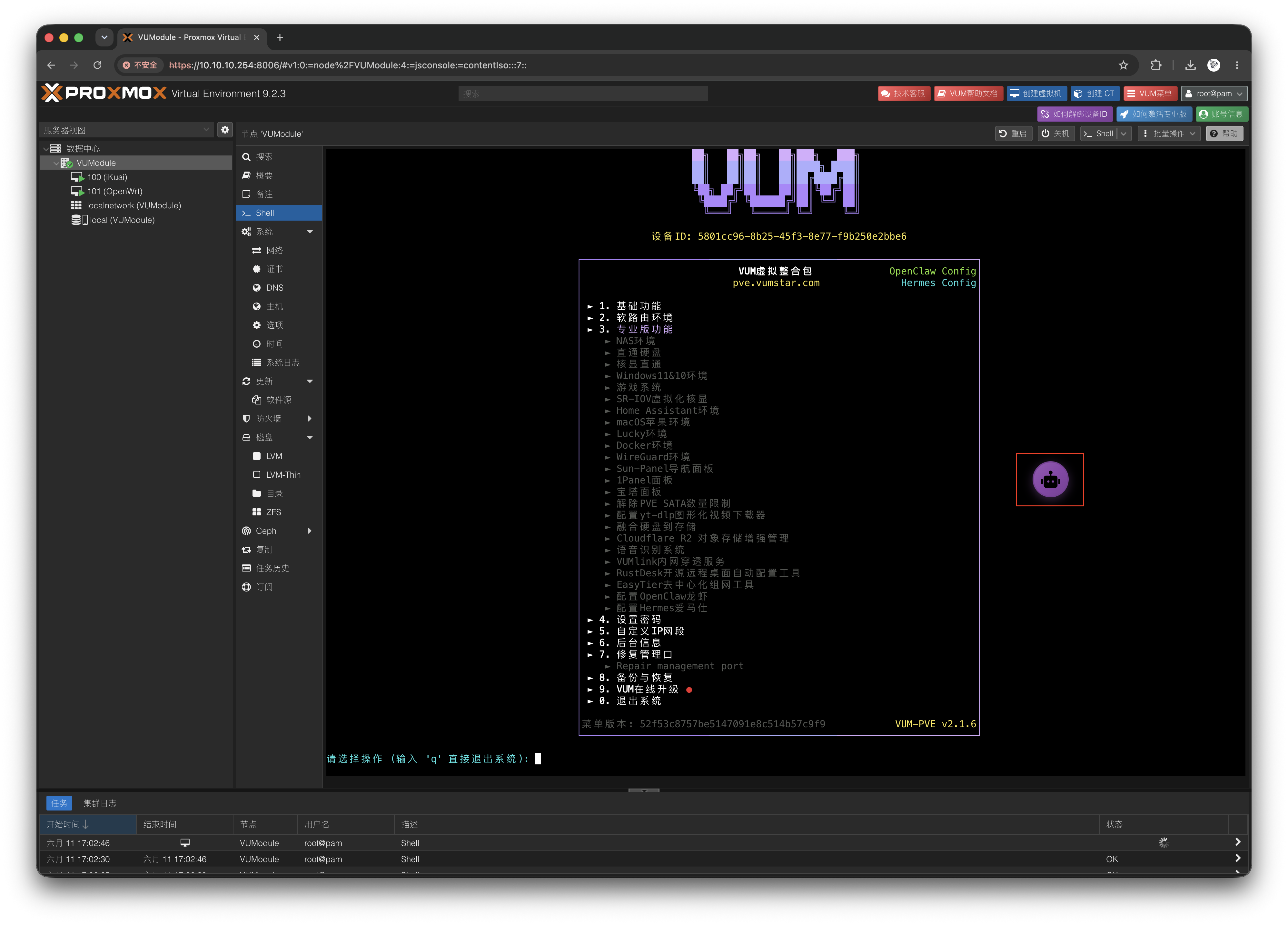Click 如何解绑设备ID button

point(1075,114)
